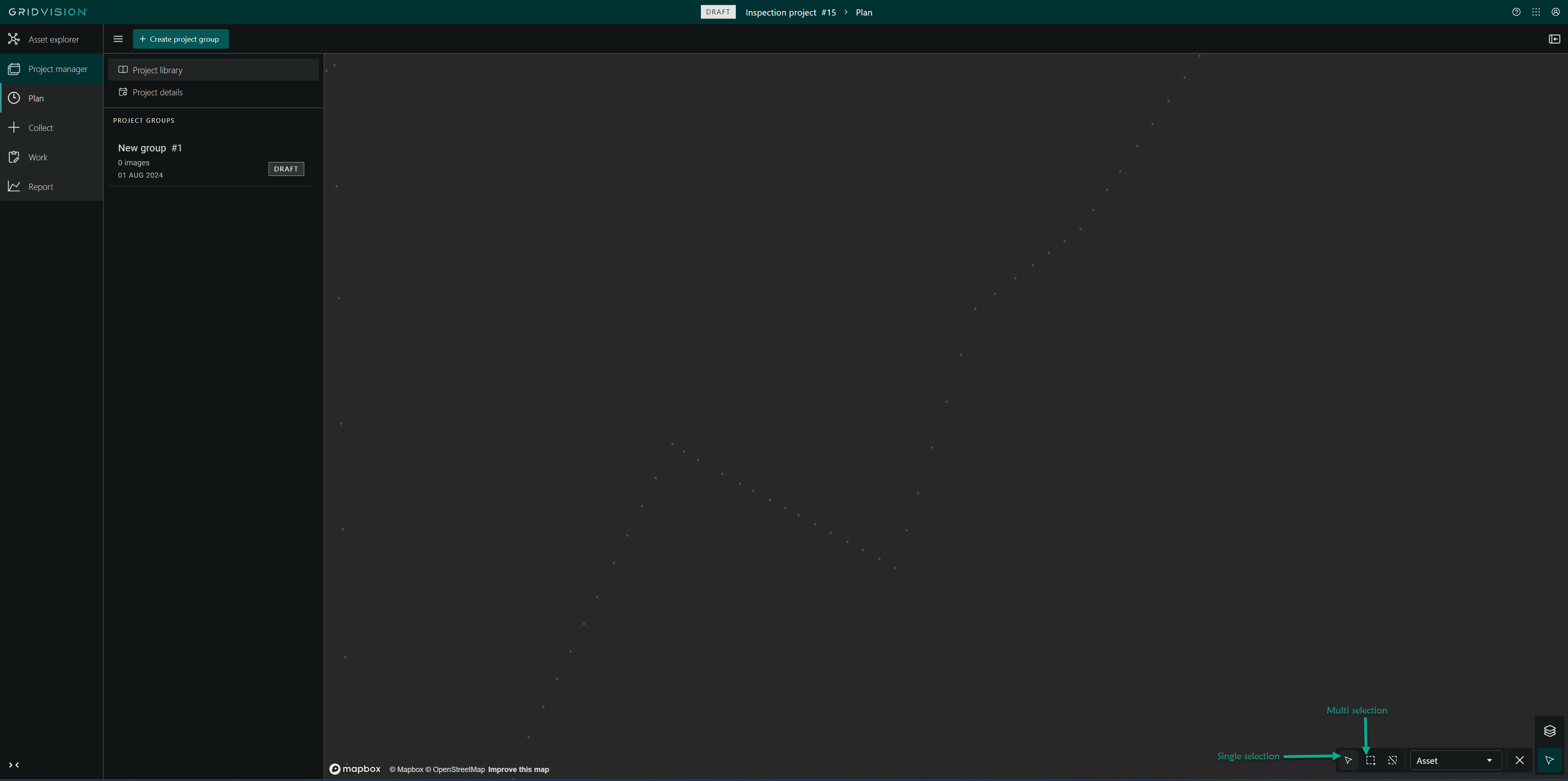1568x781 pixels.
Task: Activate the single selection cursor tool
Action: pos(1348,760)
